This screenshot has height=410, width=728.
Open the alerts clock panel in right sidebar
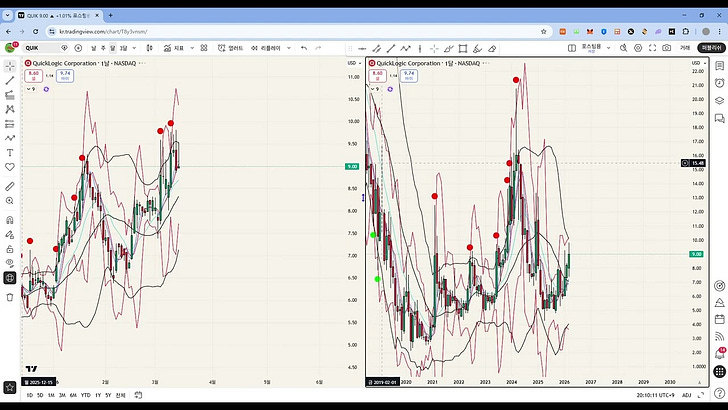(x=720, y=83)
